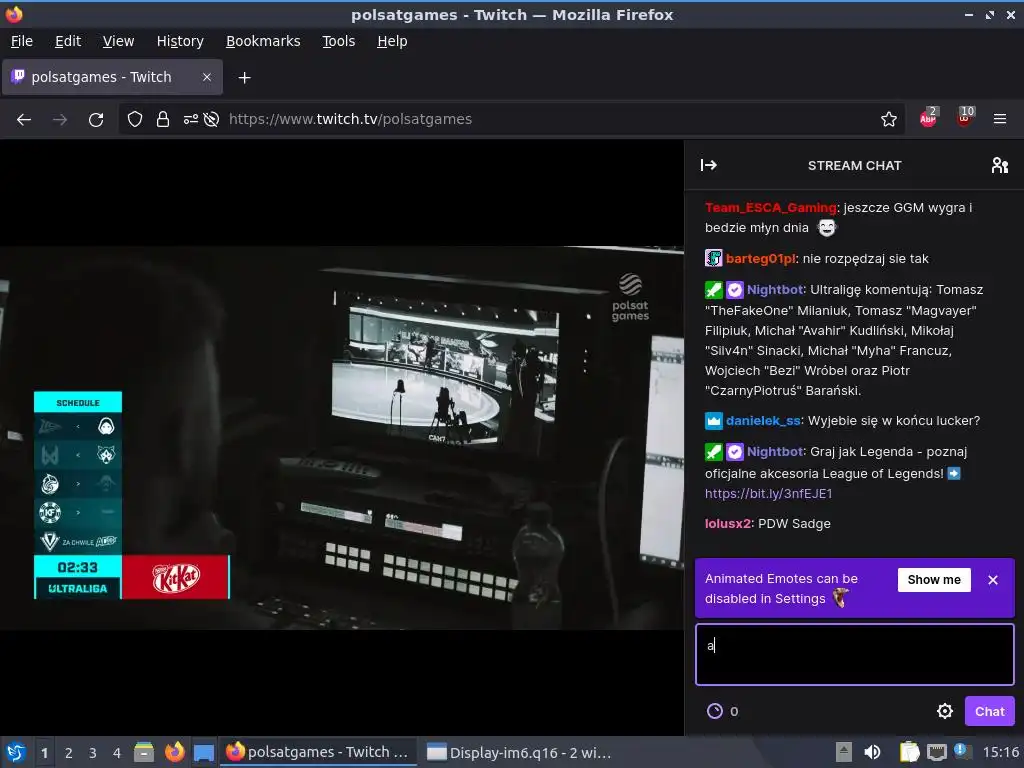The height and width of the screenshot is (768, 1024).
Task: Click the Twitch video player
Action: pyautogui.click(x=342, y=438)
